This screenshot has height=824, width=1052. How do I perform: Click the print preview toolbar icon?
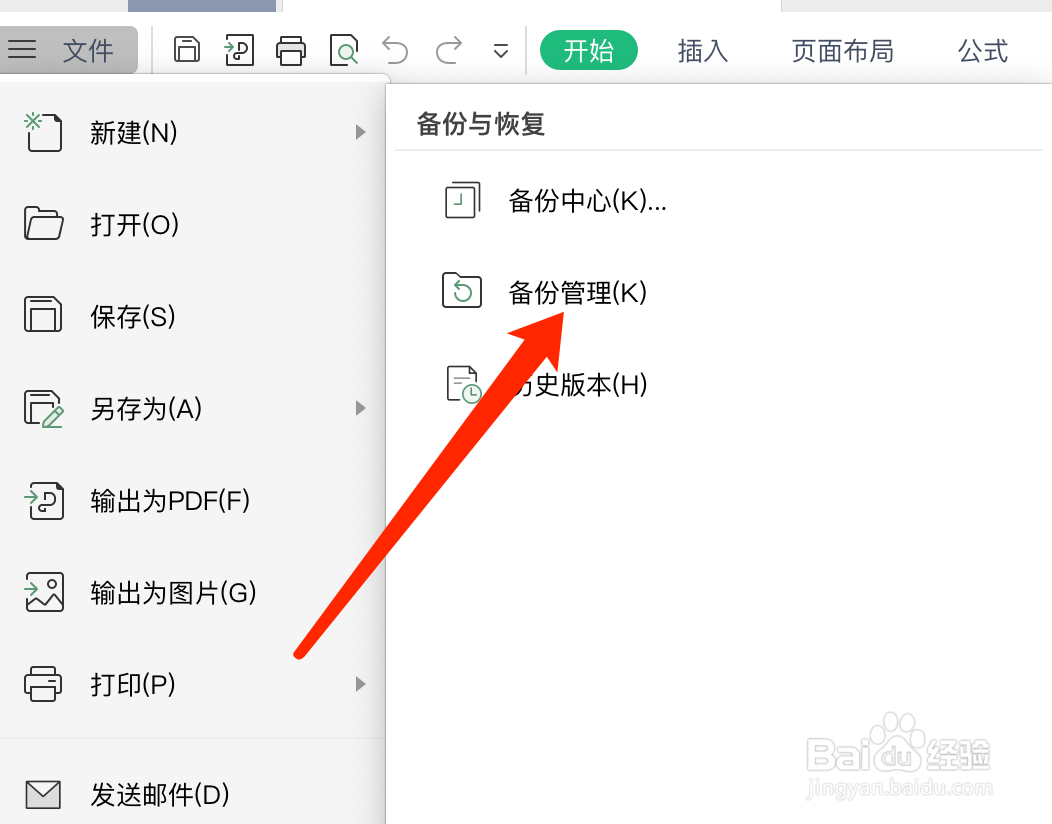tap(344, 50)
